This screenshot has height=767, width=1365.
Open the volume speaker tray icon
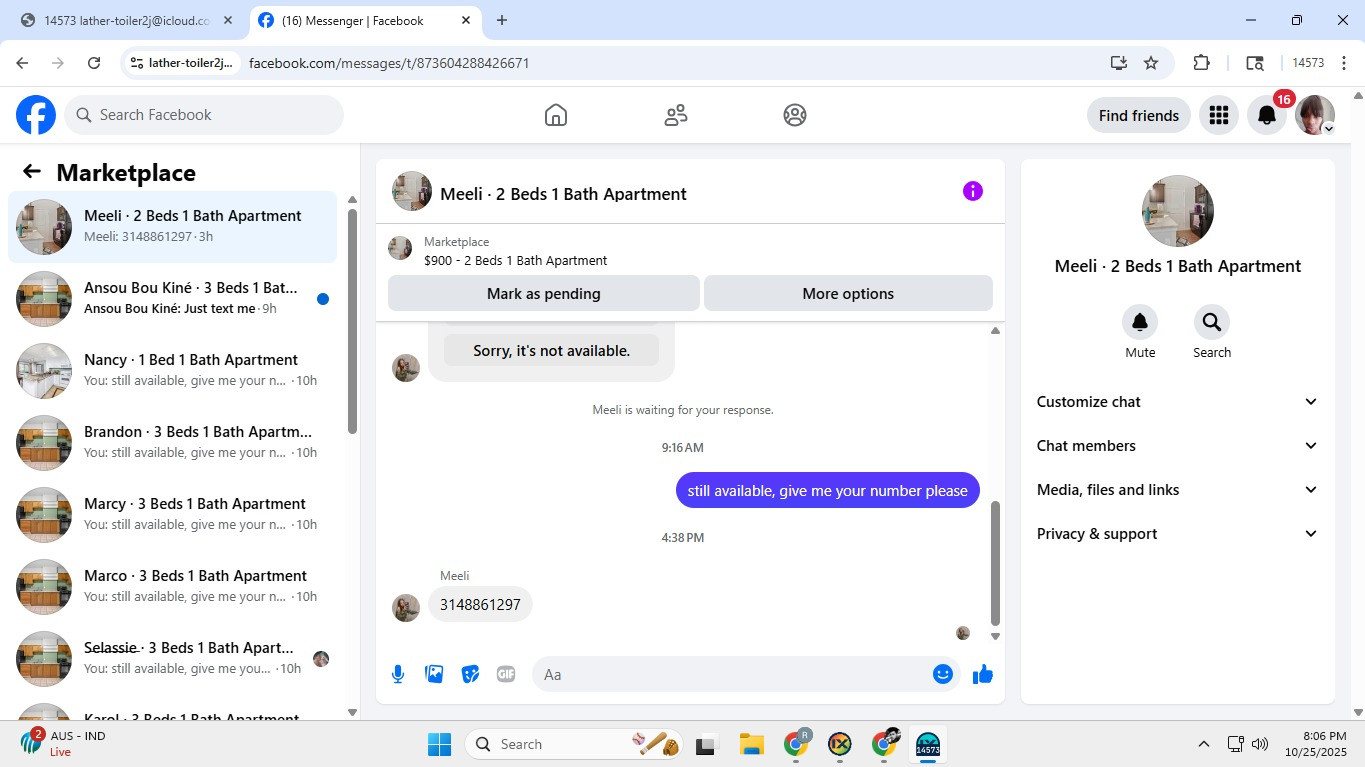(x=1260, y=744)
